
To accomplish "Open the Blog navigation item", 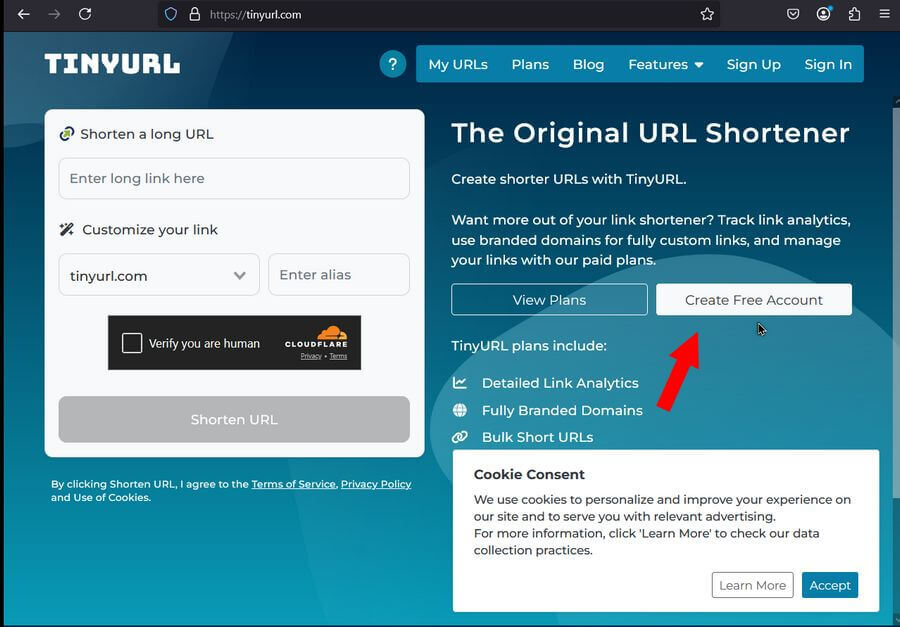I will point(588,64).
